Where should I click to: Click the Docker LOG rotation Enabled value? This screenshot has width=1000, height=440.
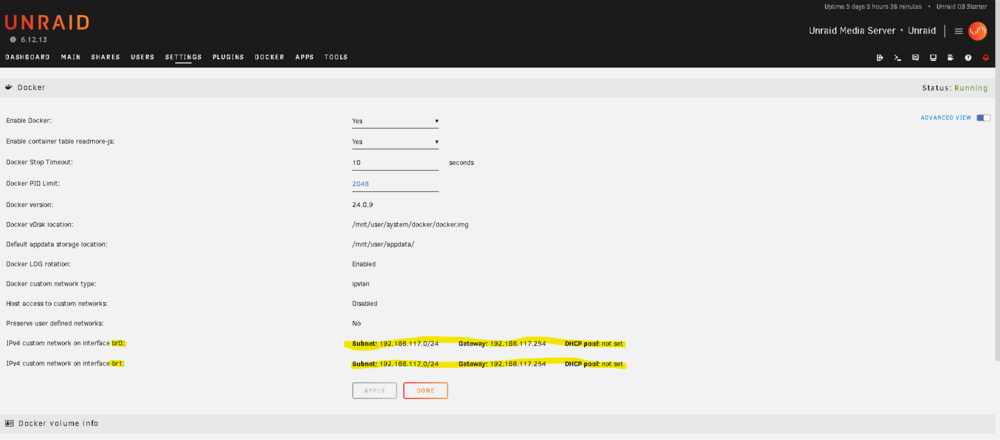pyautogui.click(x=364, y=264)
